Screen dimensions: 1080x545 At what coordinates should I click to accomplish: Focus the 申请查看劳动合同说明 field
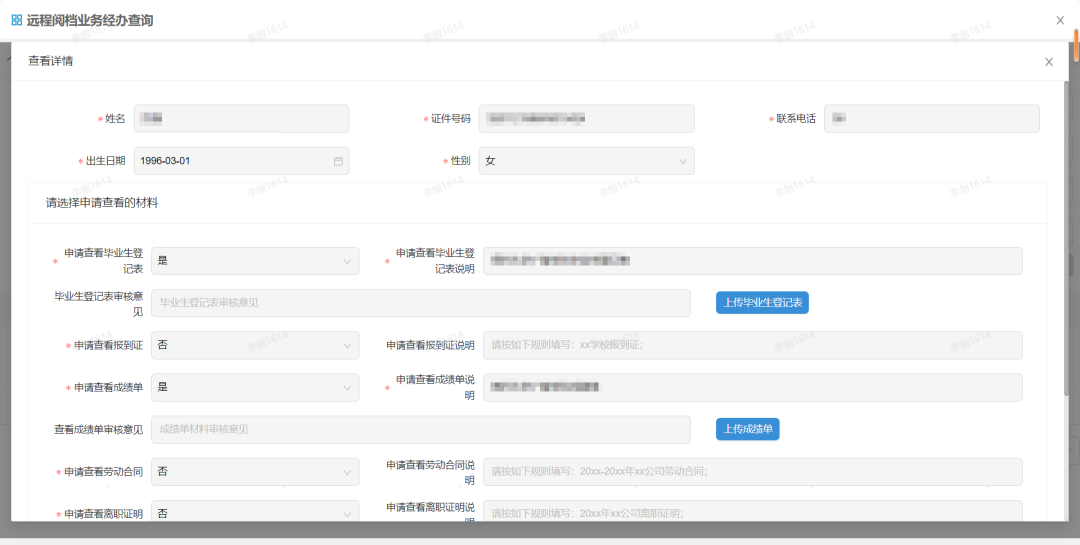(752, 472)
